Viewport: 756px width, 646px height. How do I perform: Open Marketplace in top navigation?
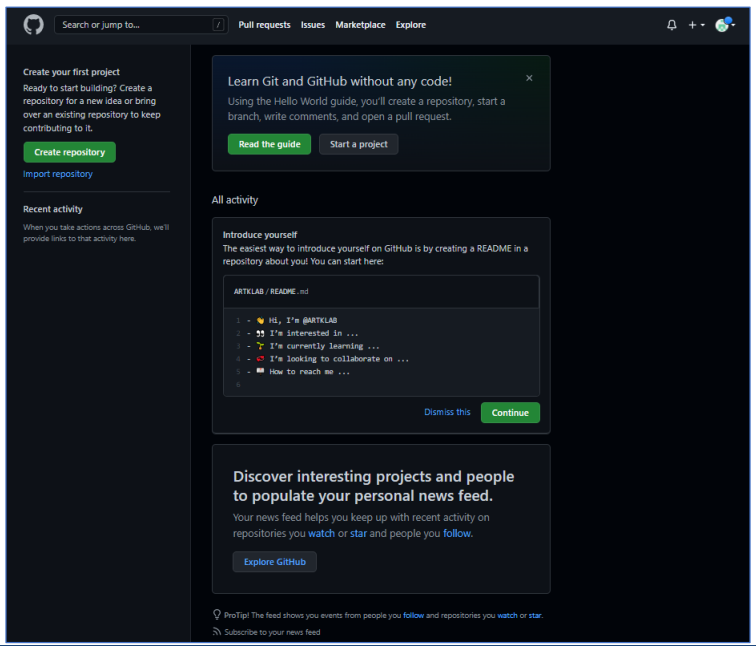tap(360, 25)
